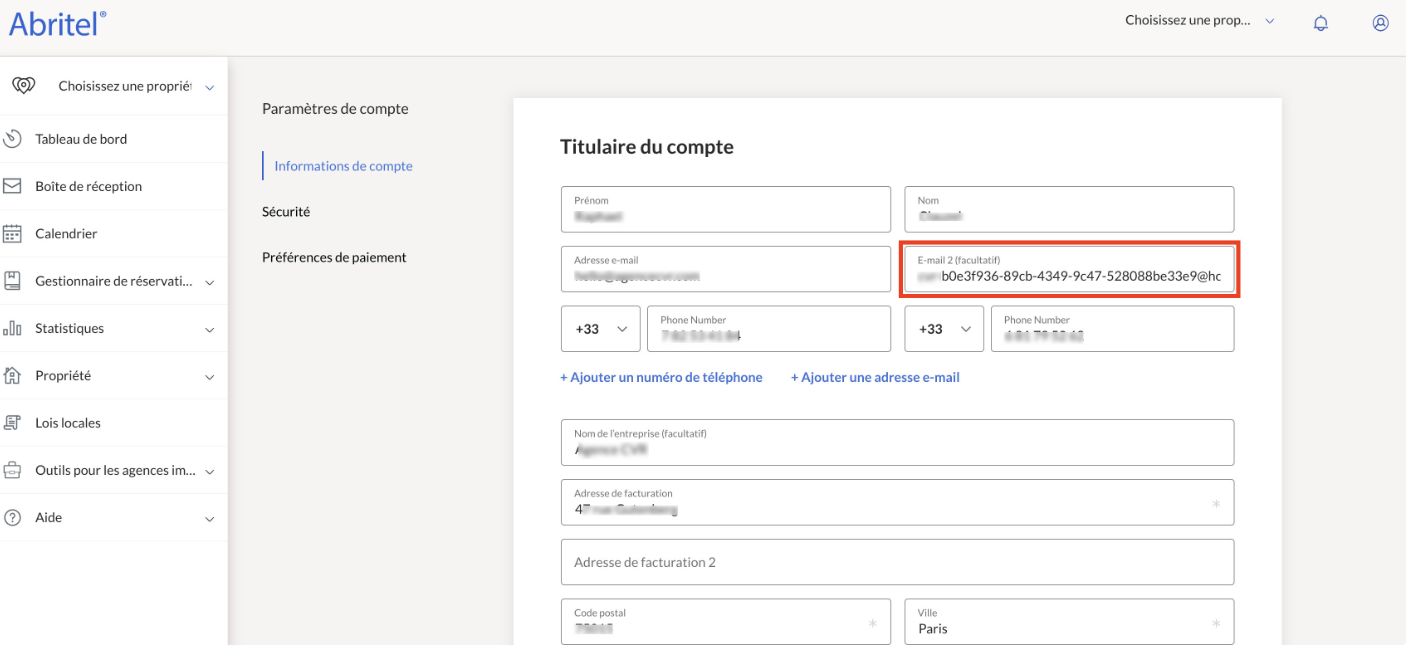Image resolution: width=1412 pixels, height=662 pixels.
Task: Open the user profile icon
Action: pos(1381,23)
